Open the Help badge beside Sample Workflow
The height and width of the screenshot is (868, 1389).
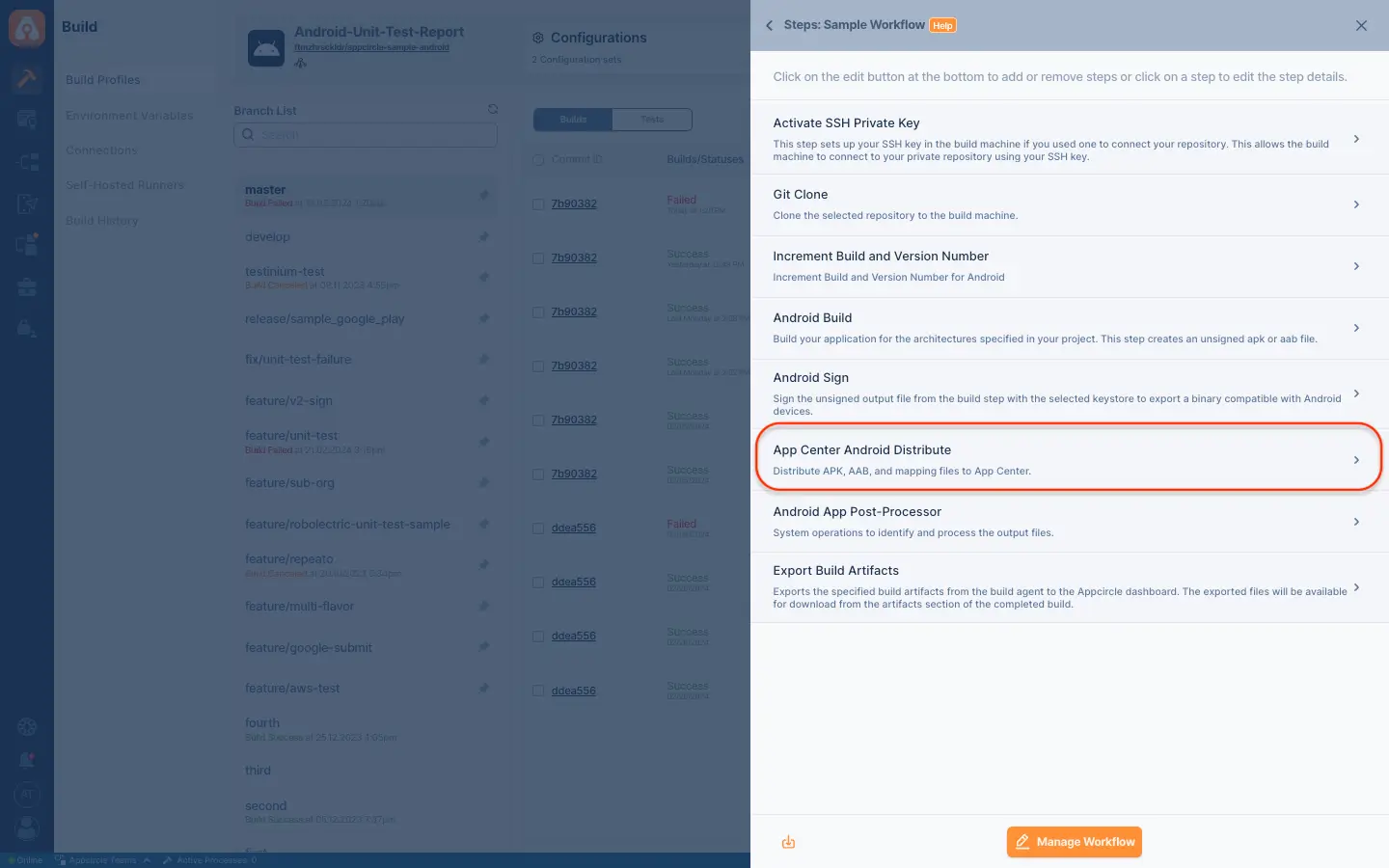coord(942,25)
